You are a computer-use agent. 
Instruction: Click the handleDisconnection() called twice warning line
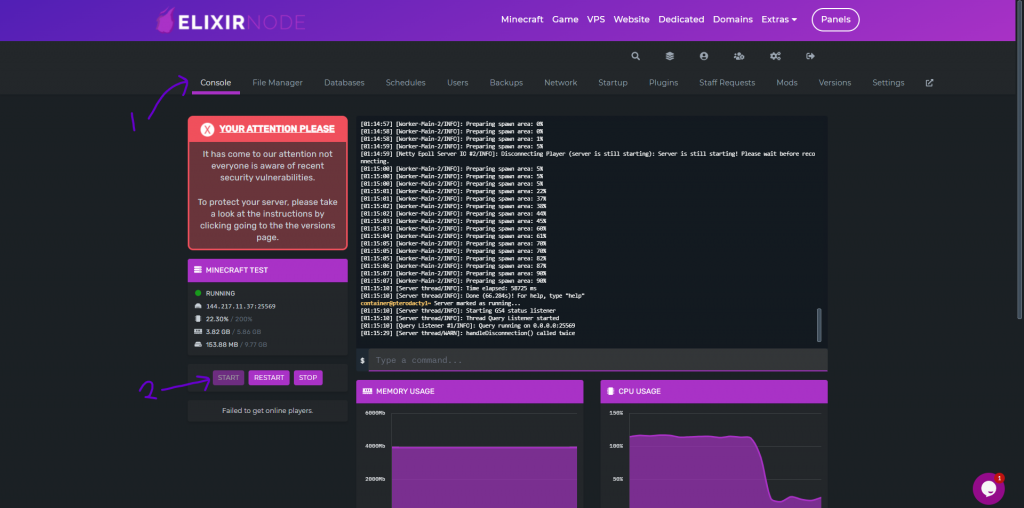pyautogui.click(x=468, y=334)
